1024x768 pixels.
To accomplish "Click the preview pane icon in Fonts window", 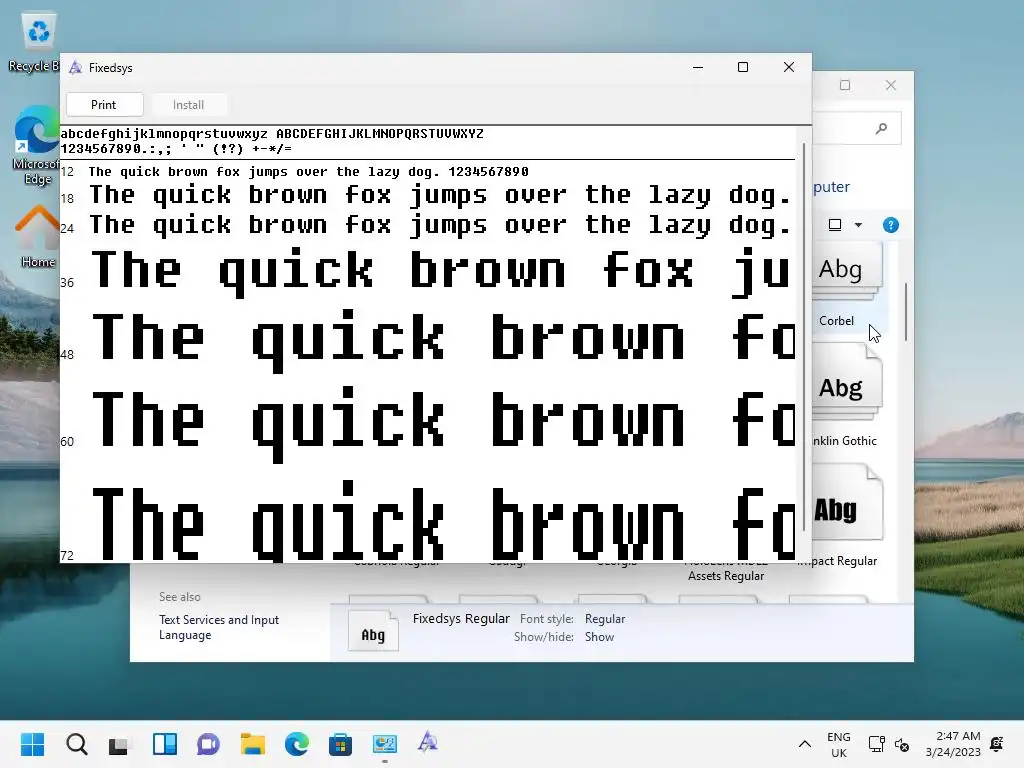I will point(835,225).
